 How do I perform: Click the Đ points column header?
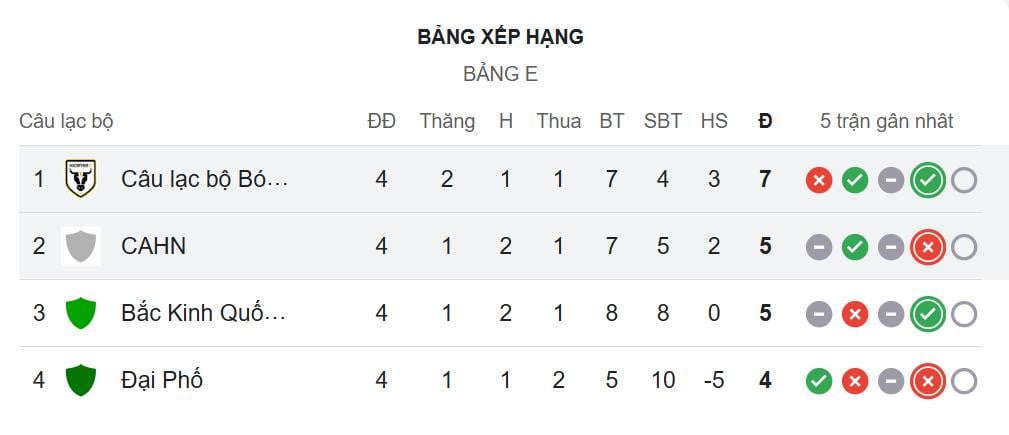[x=765, y=121]
